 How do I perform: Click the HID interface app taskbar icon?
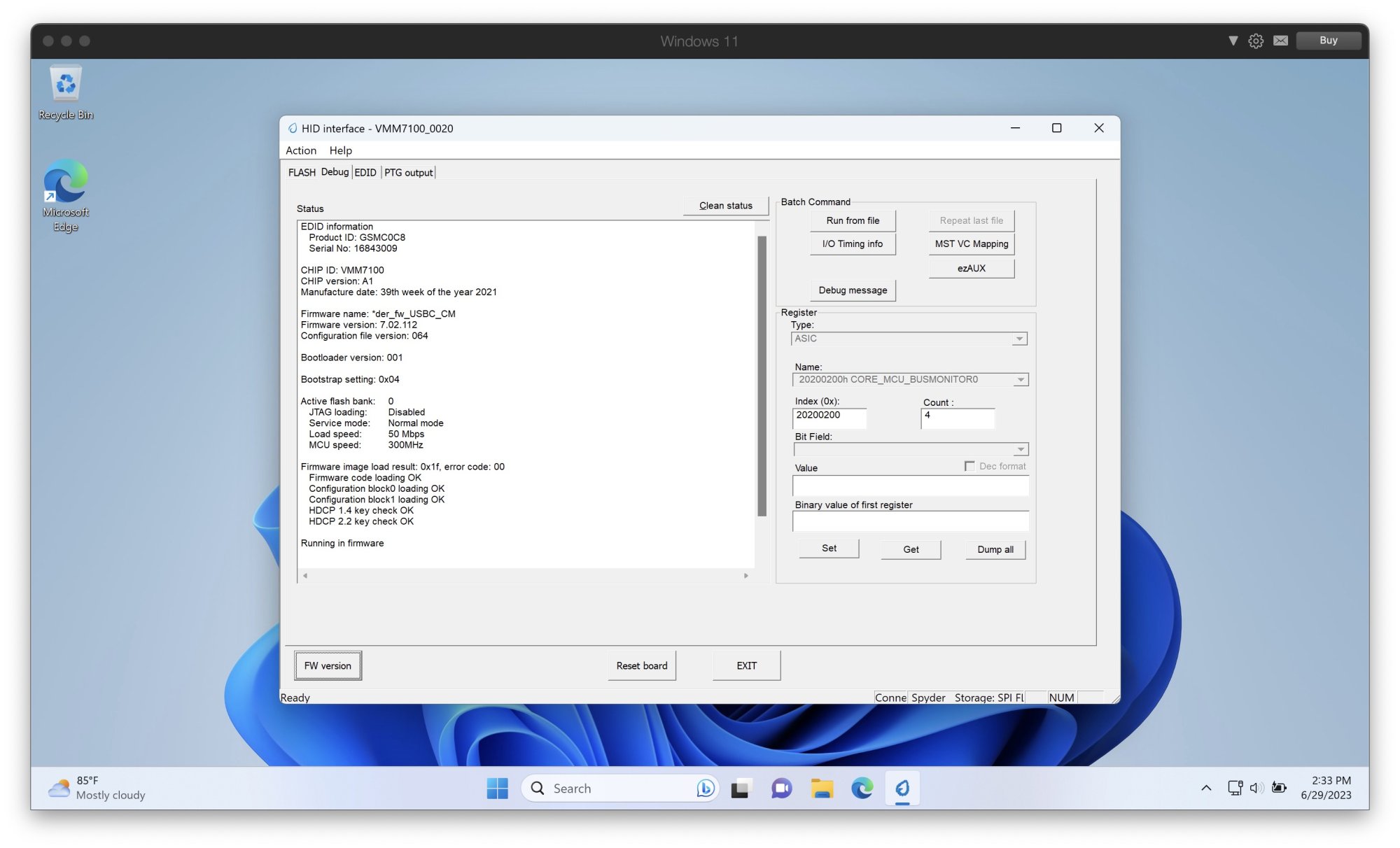[x=902, y=789]
